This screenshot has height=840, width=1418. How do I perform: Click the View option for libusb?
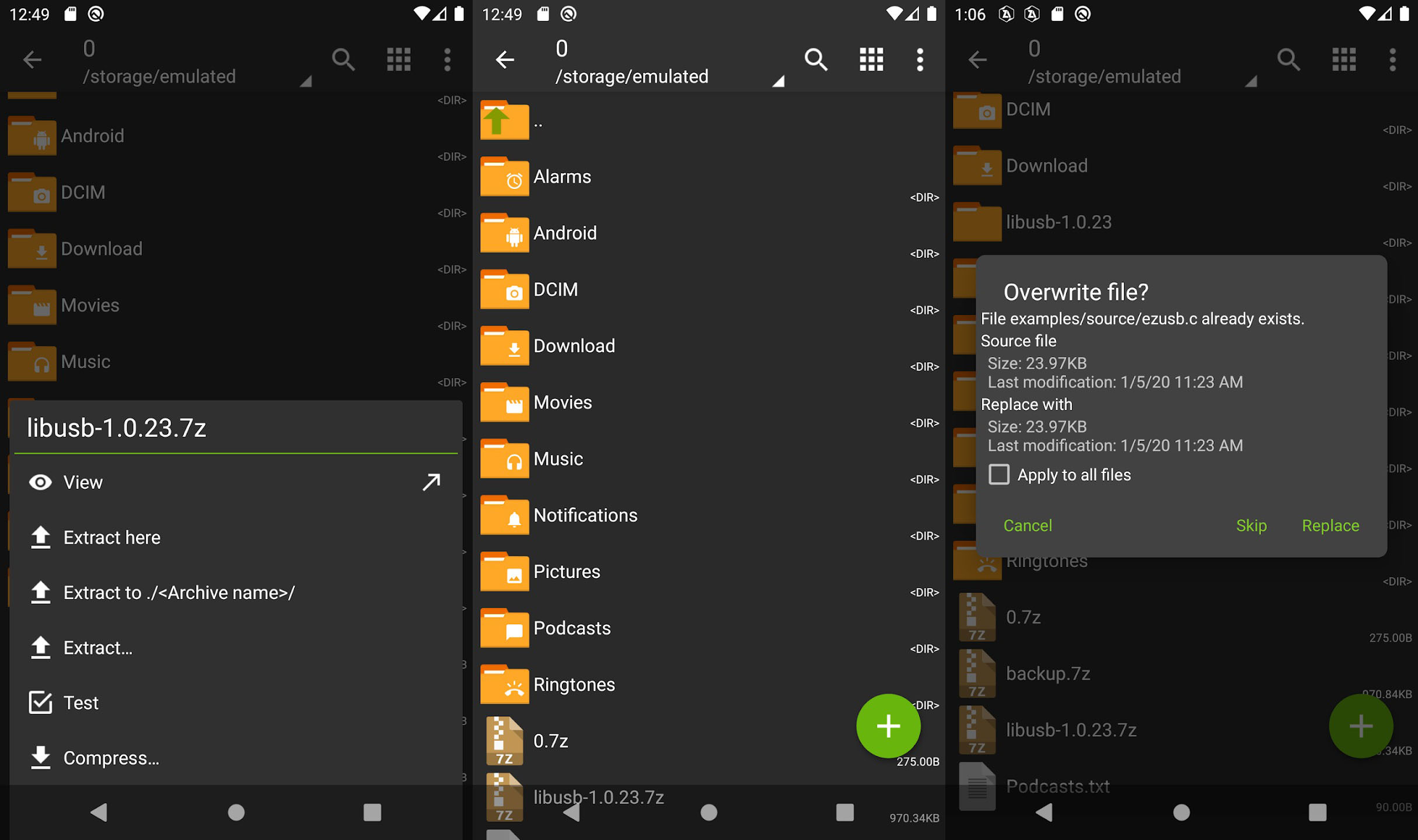[83, 482]
